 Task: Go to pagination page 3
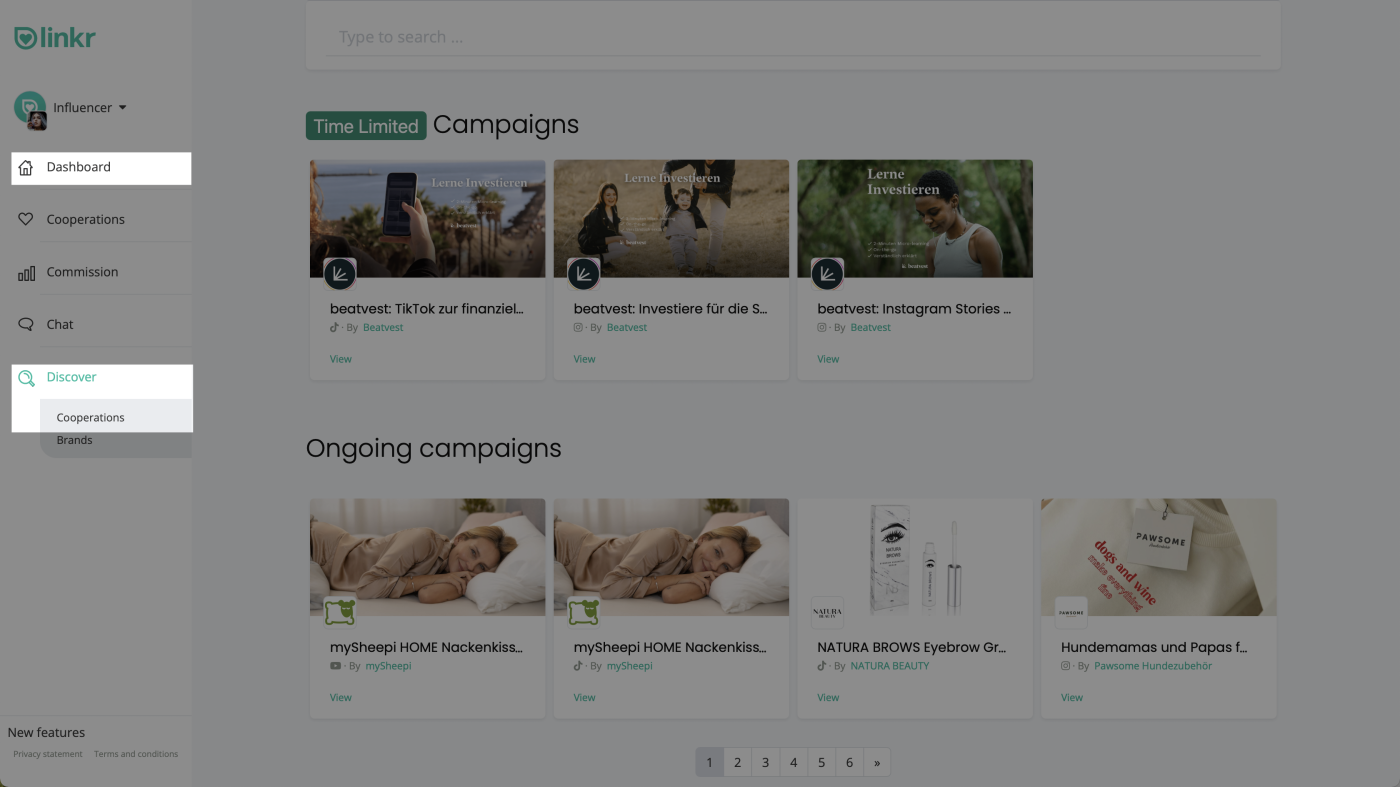(765, 762)
